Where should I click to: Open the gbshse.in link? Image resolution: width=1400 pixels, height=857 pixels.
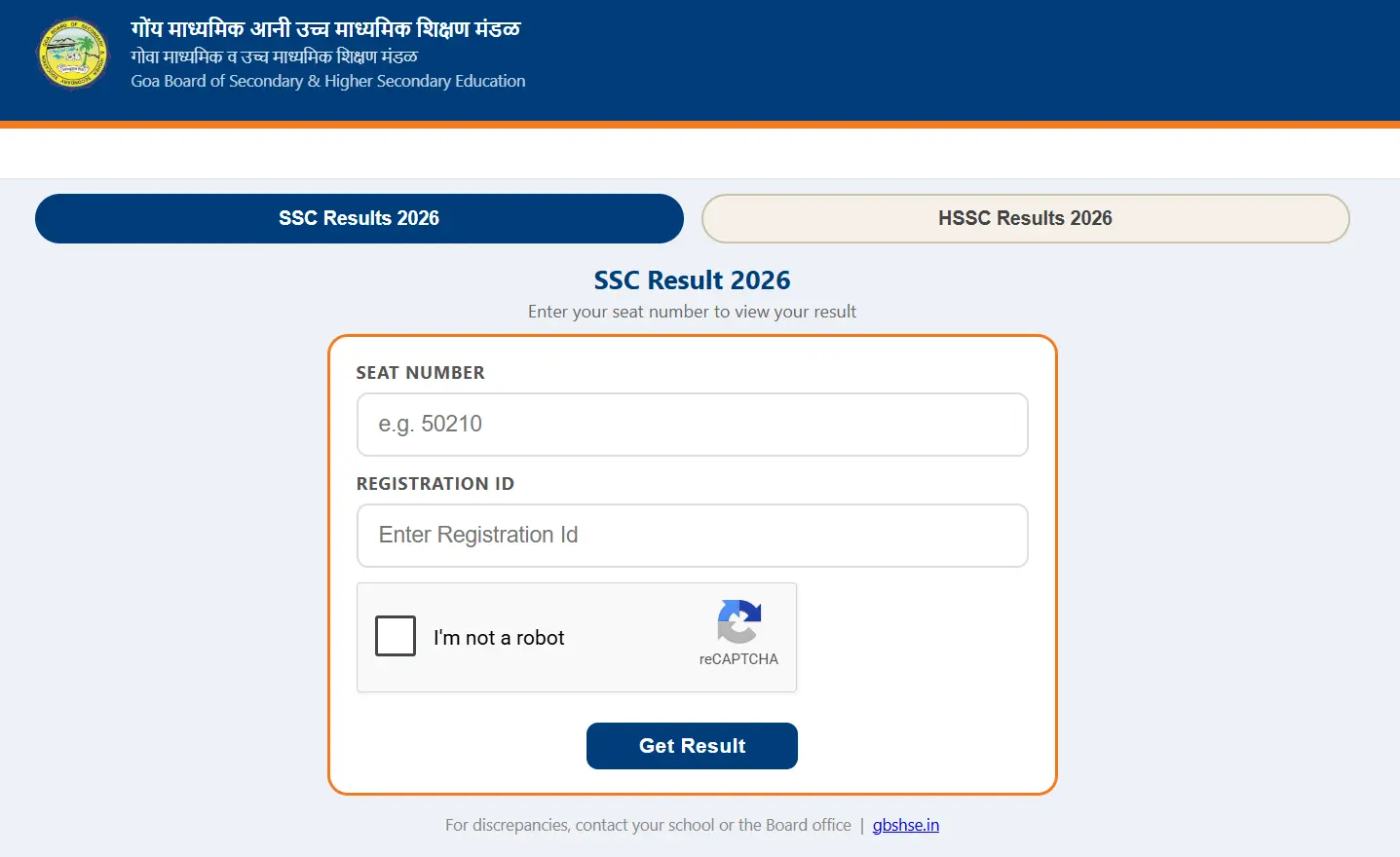click(x=905, y=824)
